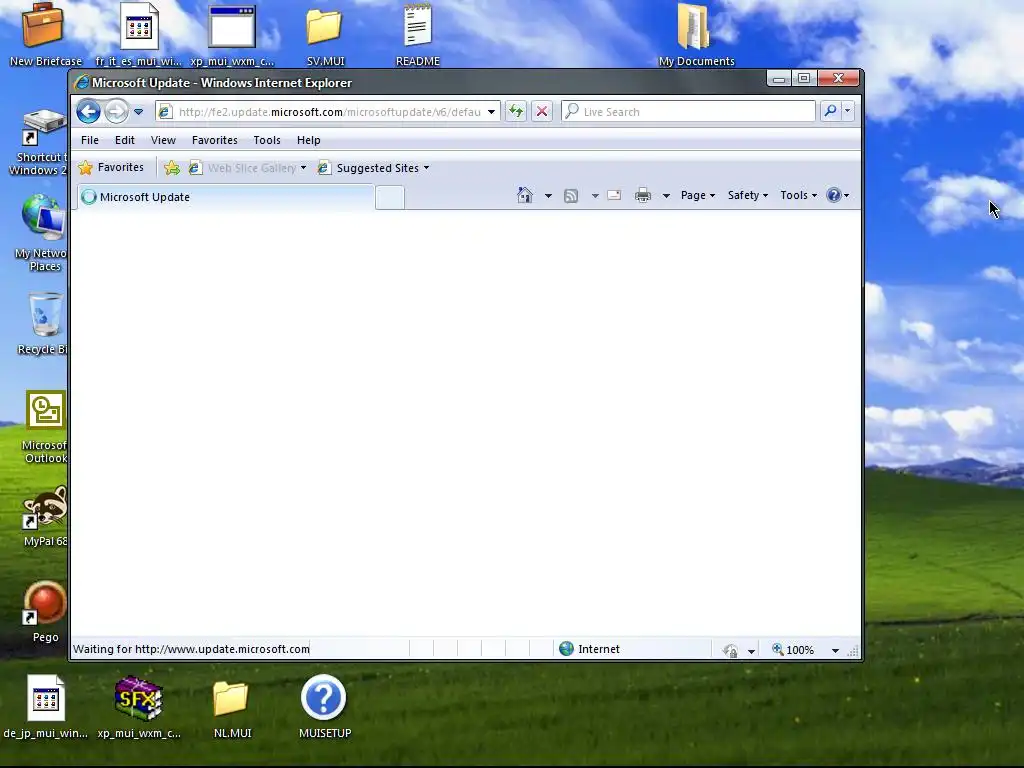Open the Help menu
The image size is (1024, 768).
308,140
